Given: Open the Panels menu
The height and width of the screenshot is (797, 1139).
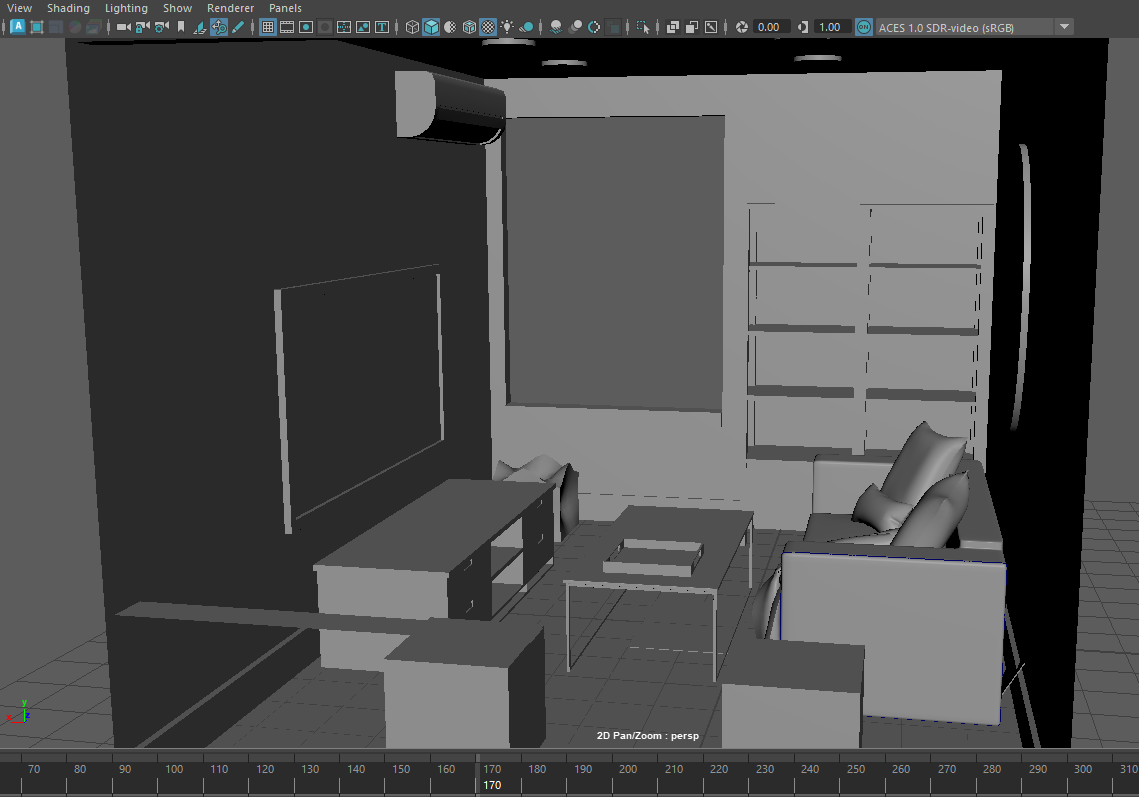Looking at the screenshot, I should [x=285, y=8].
